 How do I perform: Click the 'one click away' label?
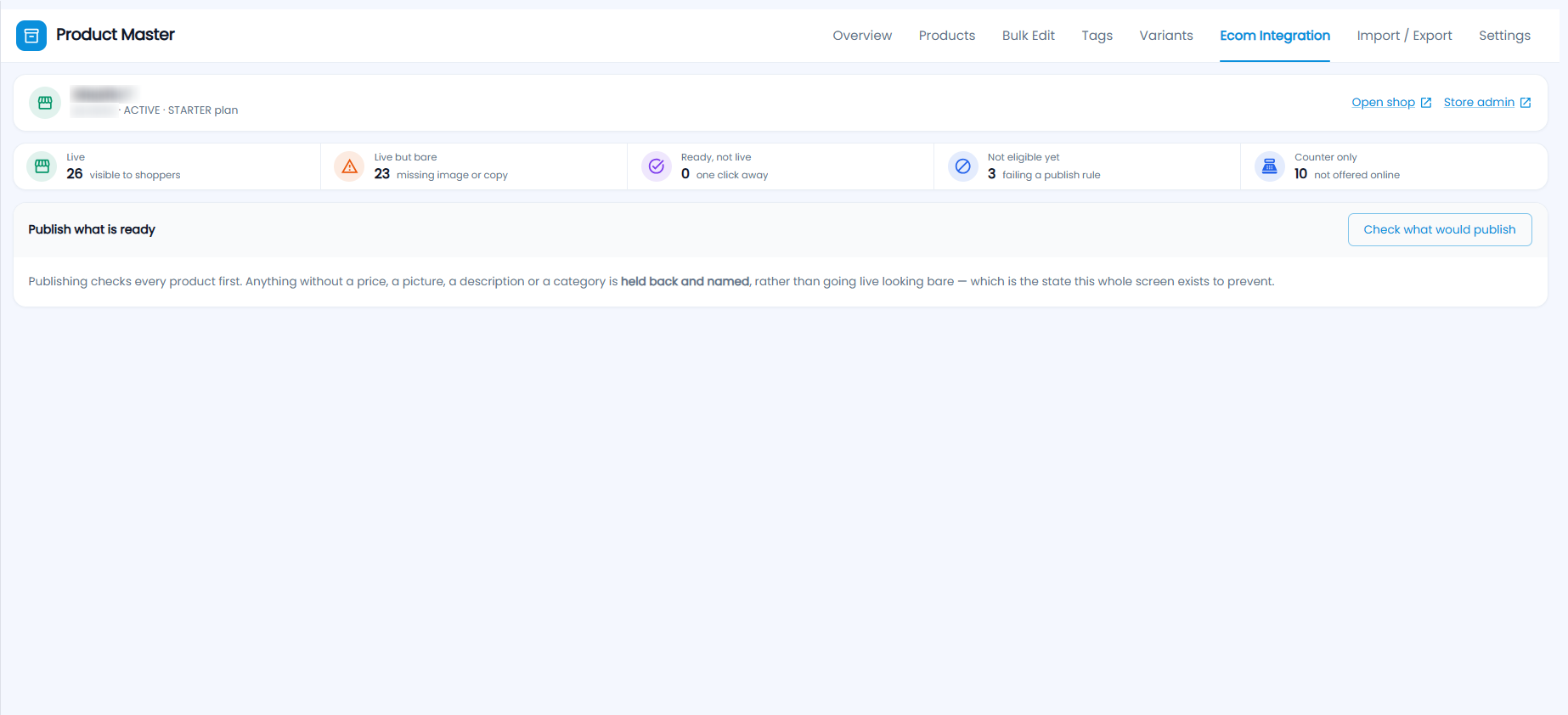(x=732, y=175)
